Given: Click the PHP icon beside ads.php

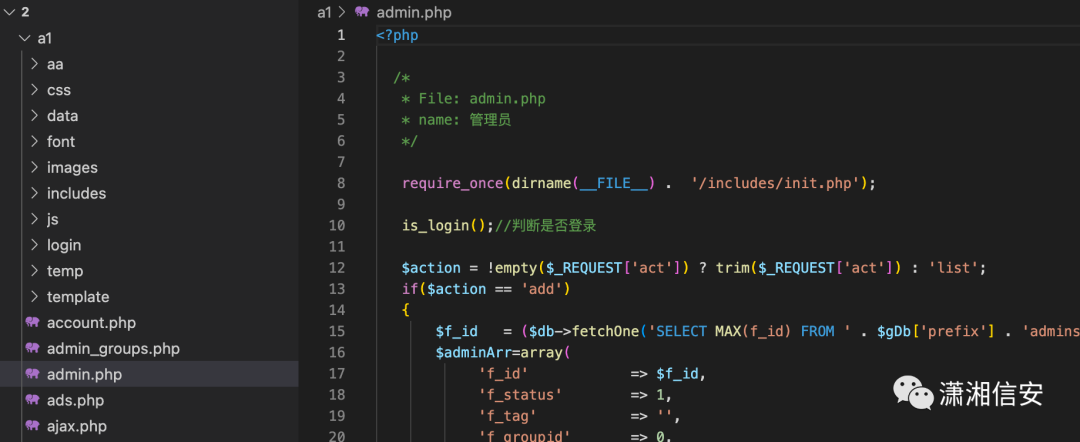Looking at the screenshot, I should click(32, 400).
